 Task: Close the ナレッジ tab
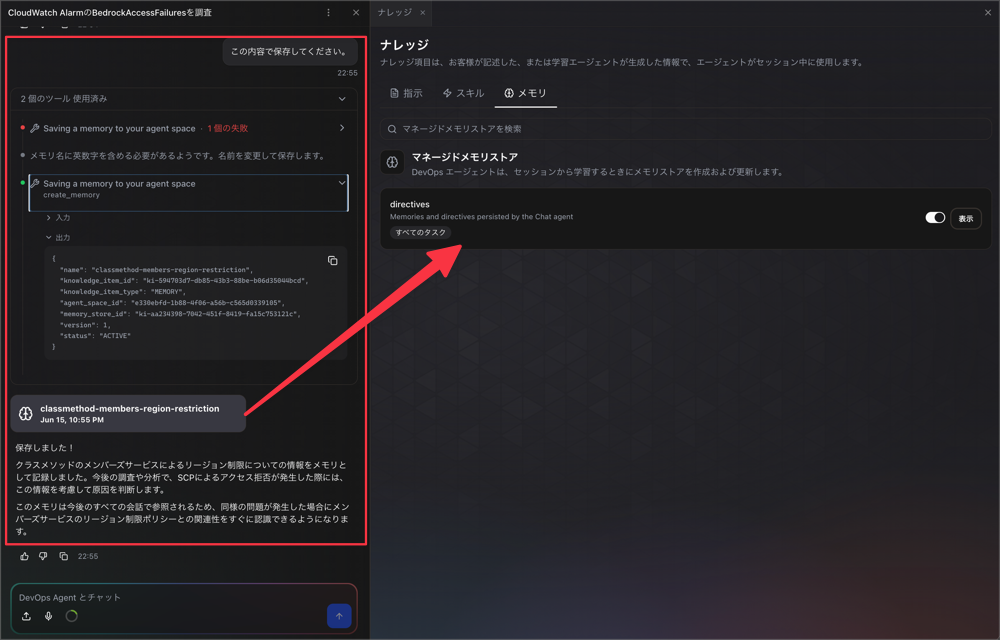pos(422,13)
